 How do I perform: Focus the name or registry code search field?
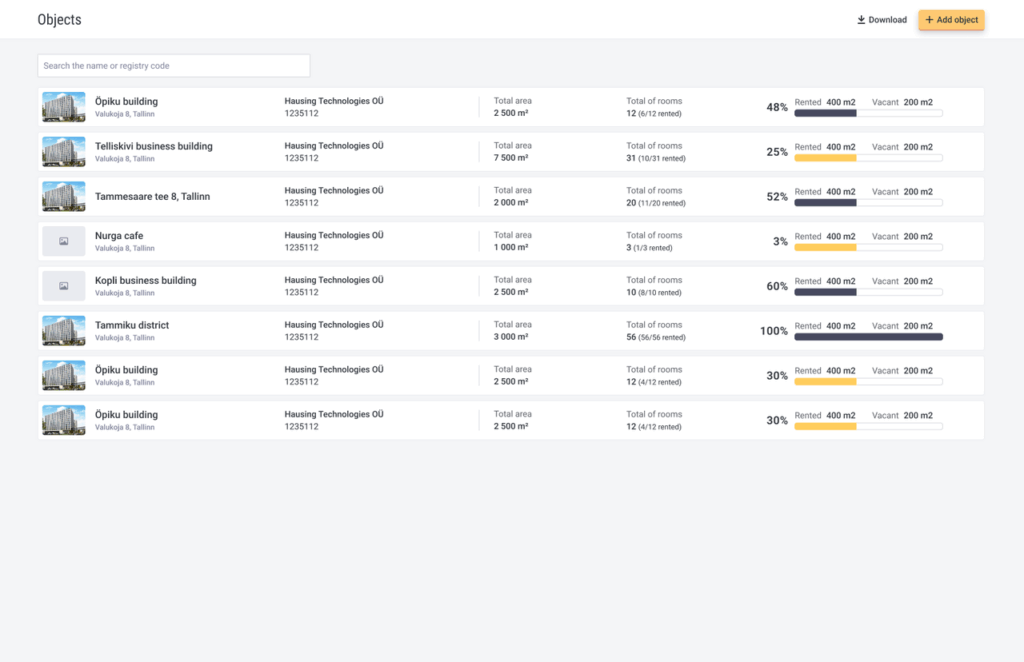(x=174, y=66)
